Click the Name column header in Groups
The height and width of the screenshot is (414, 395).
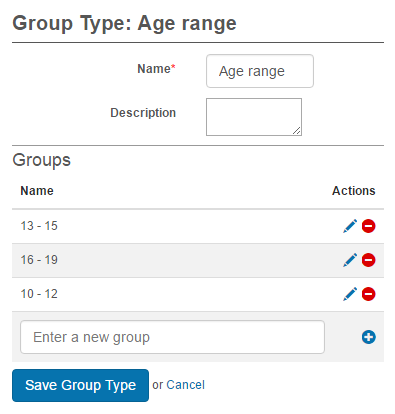pyautogui.click(x=37, y=191)
